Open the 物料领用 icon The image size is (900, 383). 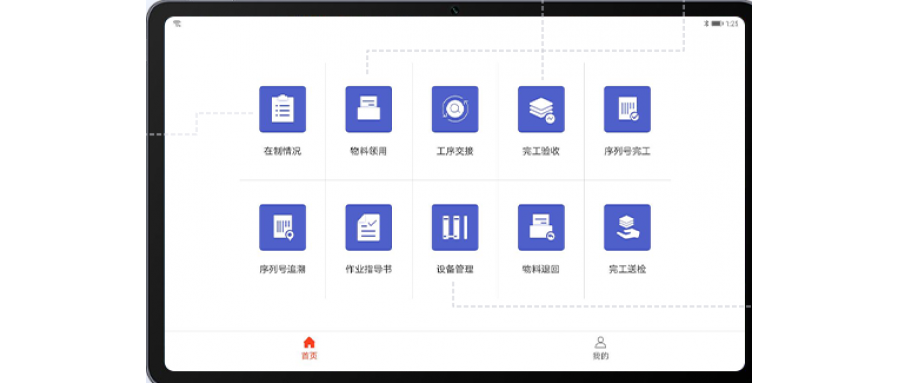pos(368,109)
